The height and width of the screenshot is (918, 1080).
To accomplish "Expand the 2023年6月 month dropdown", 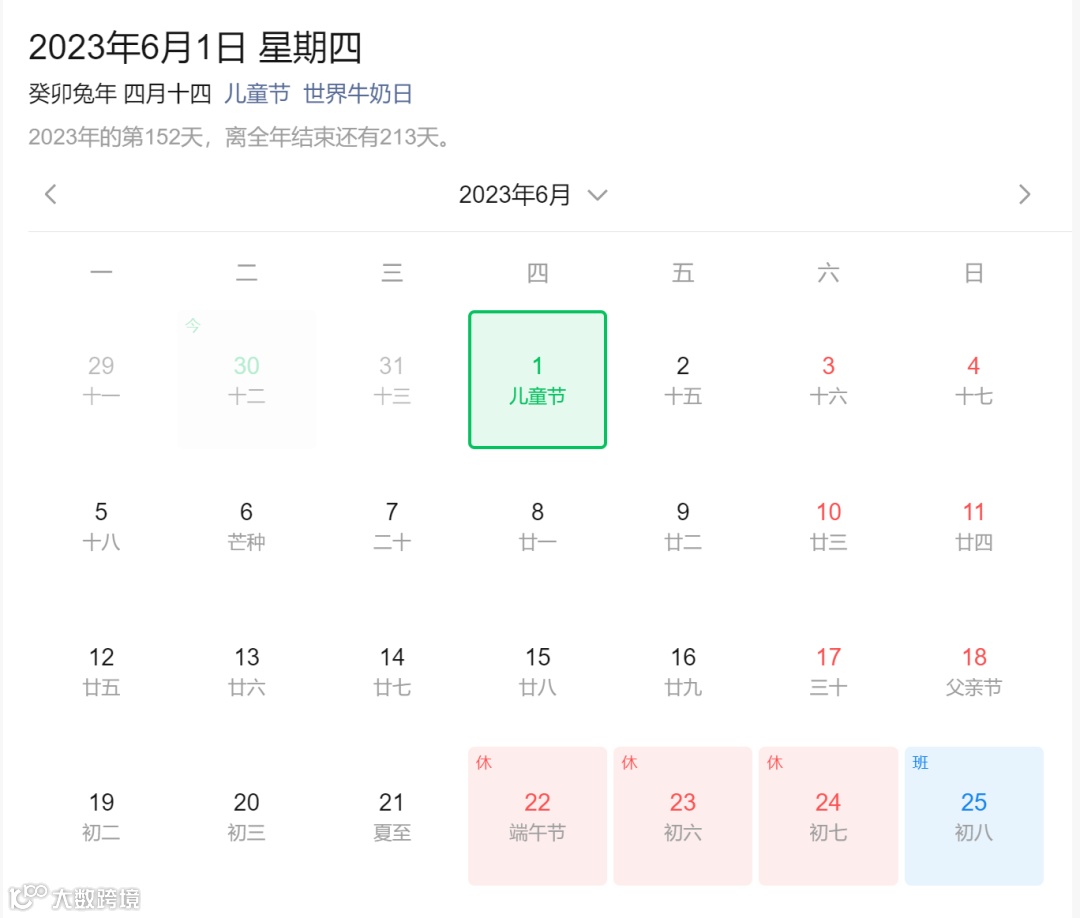I will 533,195.
